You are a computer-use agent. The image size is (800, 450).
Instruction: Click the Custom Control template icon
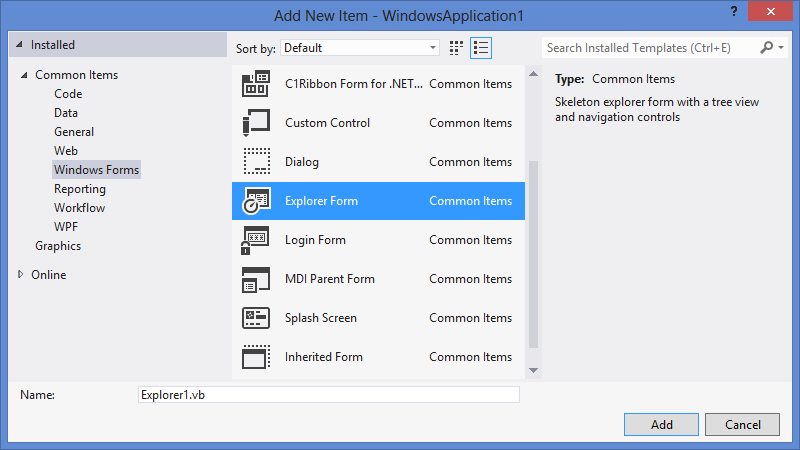tap(256, 123)
